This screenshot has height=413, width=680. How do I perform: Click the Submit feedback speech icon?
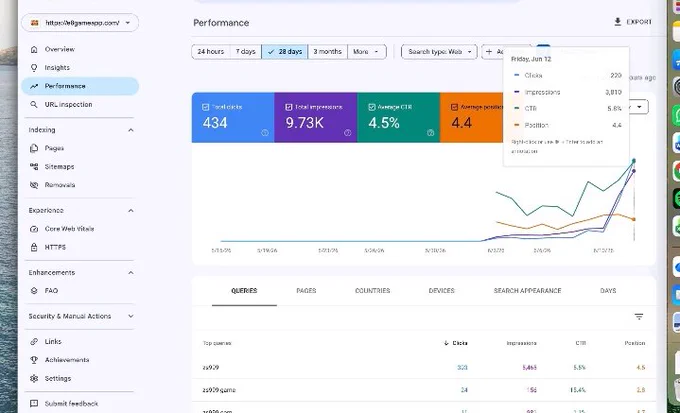coord(34,404)
